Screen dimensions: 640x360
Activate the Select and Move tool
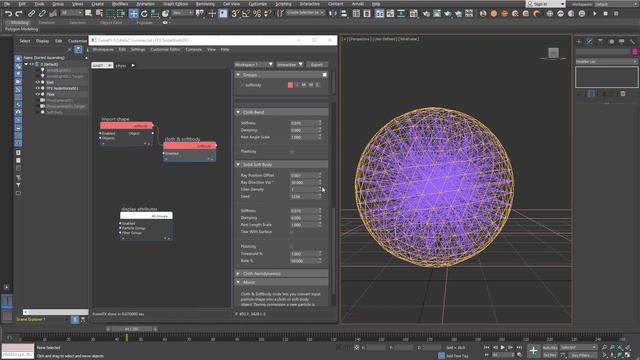pyautogui.click(x=133, y=13)
